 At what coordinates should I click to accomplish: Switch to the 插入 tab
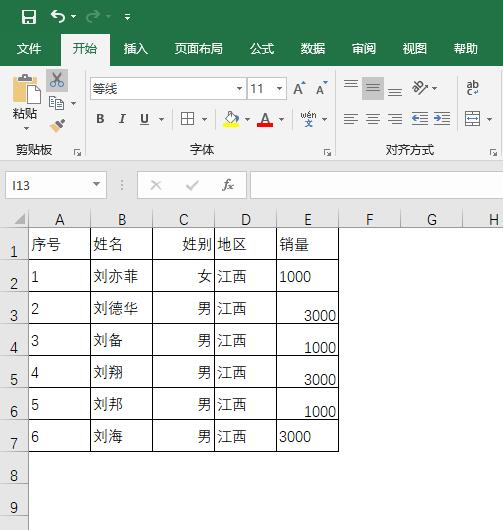point(136,49)
